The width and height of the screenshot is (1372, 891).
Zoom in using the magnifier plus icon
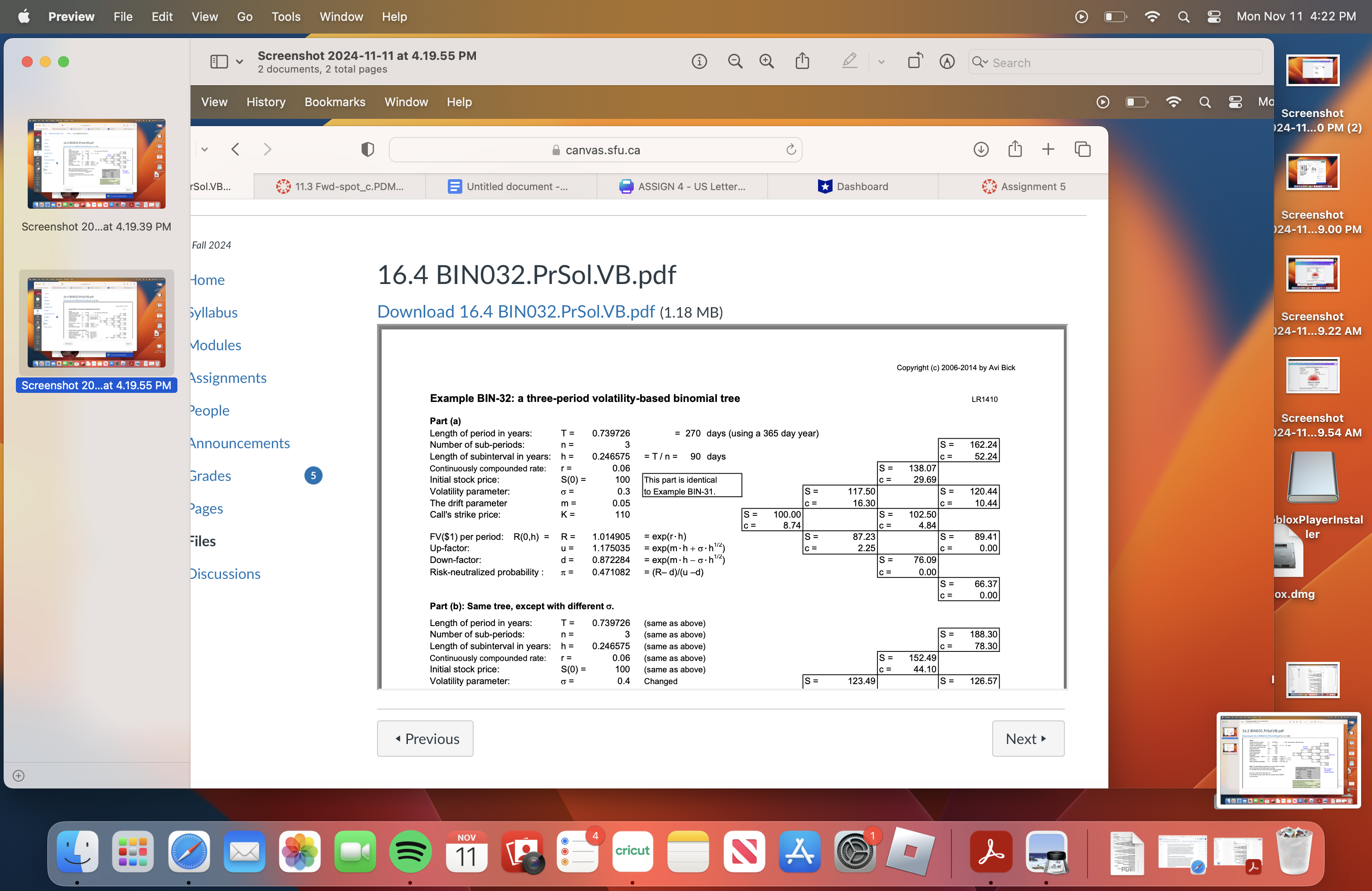[767, 61]
